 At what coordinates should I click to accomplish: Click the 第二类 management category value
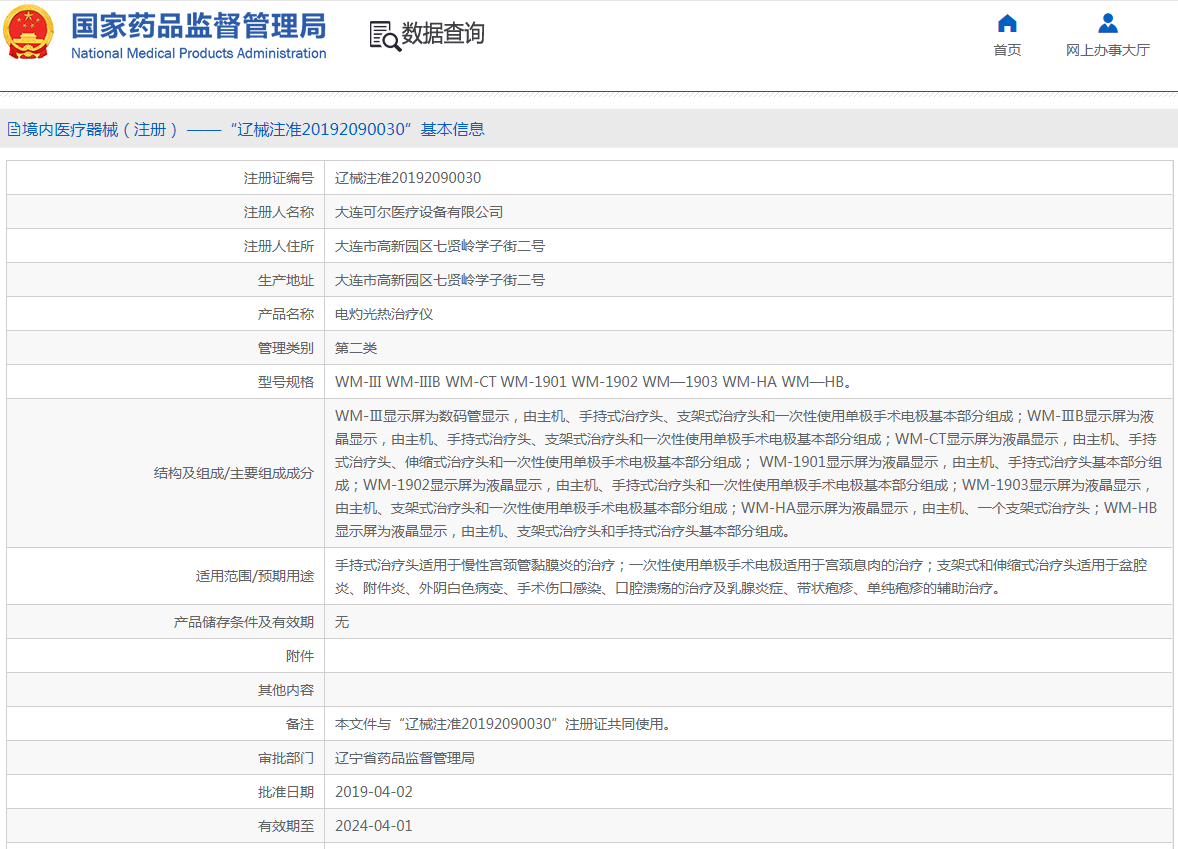coord(356,348)
